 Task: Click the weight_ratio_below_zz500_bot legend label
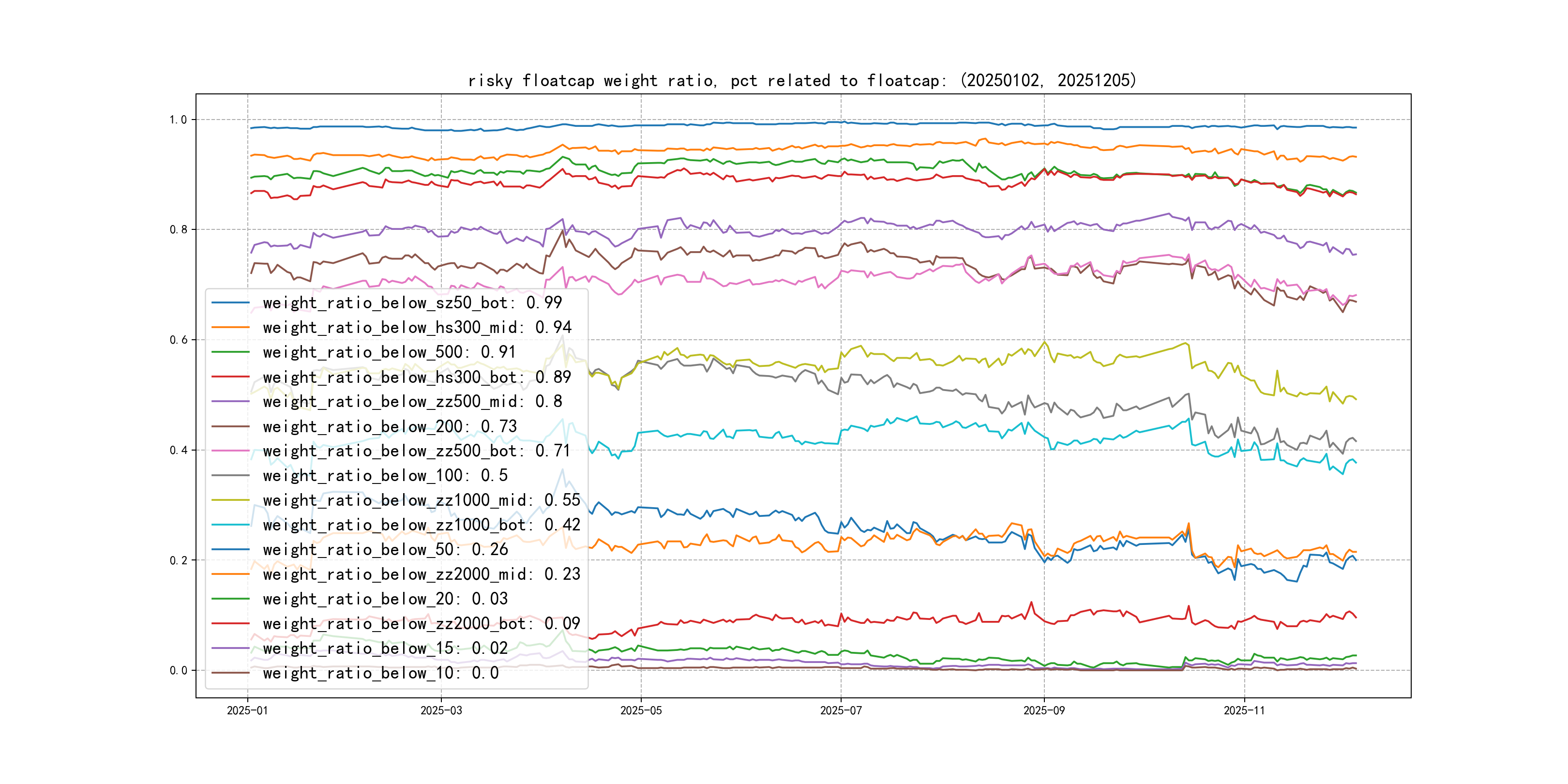(x=417, y=451)
